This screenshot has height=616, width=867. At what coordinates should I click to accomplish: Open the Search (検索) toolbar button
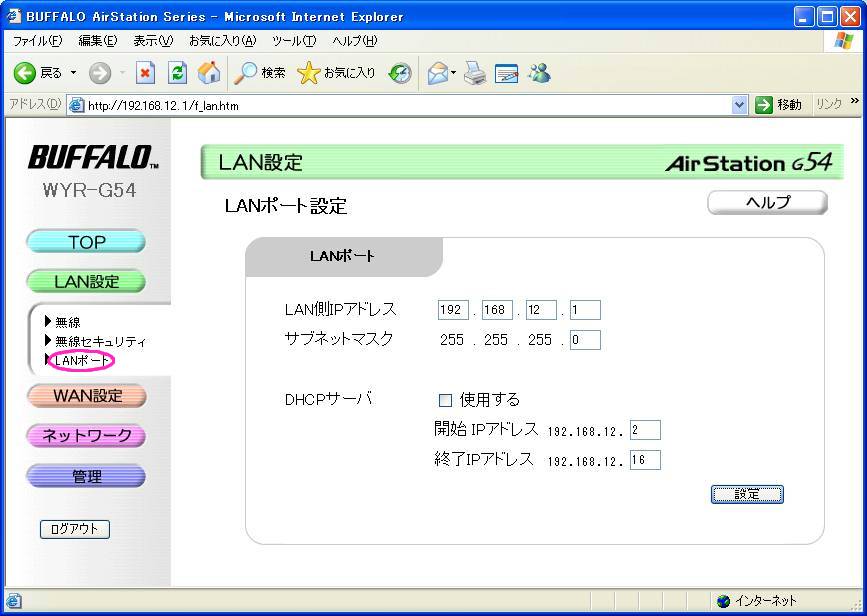click(260, 73)
